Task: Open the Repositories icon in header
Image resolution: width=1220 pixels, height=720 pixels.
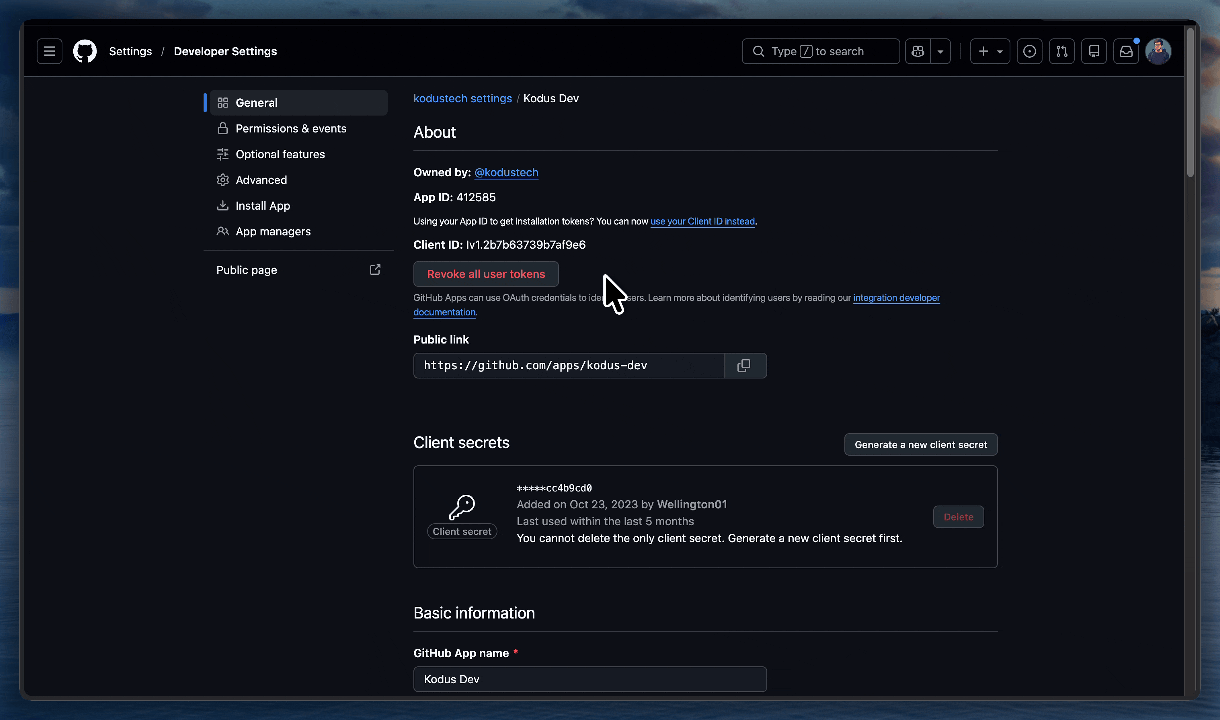Action: pos(1094,51)
